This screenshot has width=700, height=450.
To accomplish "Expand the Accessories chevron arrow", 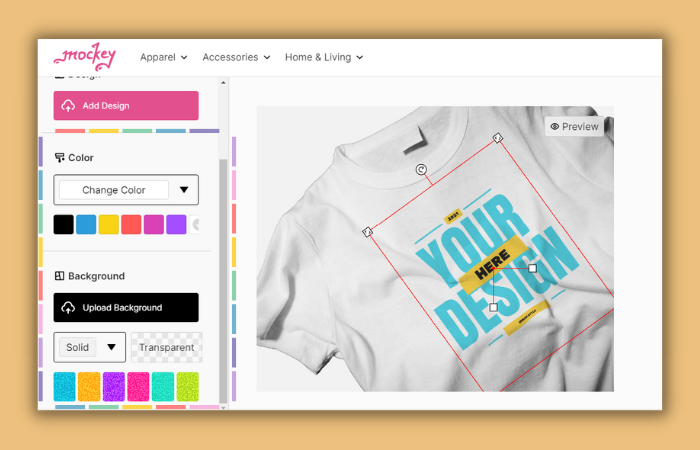I will pyautogui.click(x=267, y=58).
